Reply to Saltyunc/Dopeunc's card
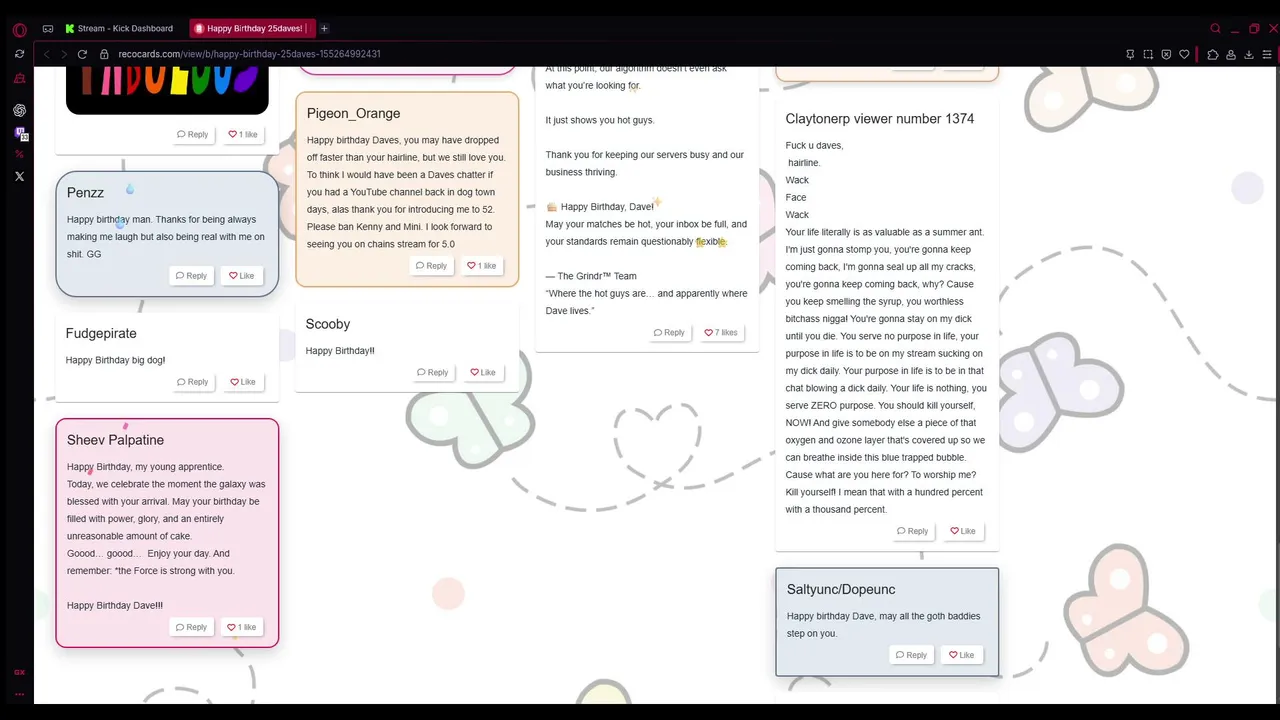 pos(912,655)
